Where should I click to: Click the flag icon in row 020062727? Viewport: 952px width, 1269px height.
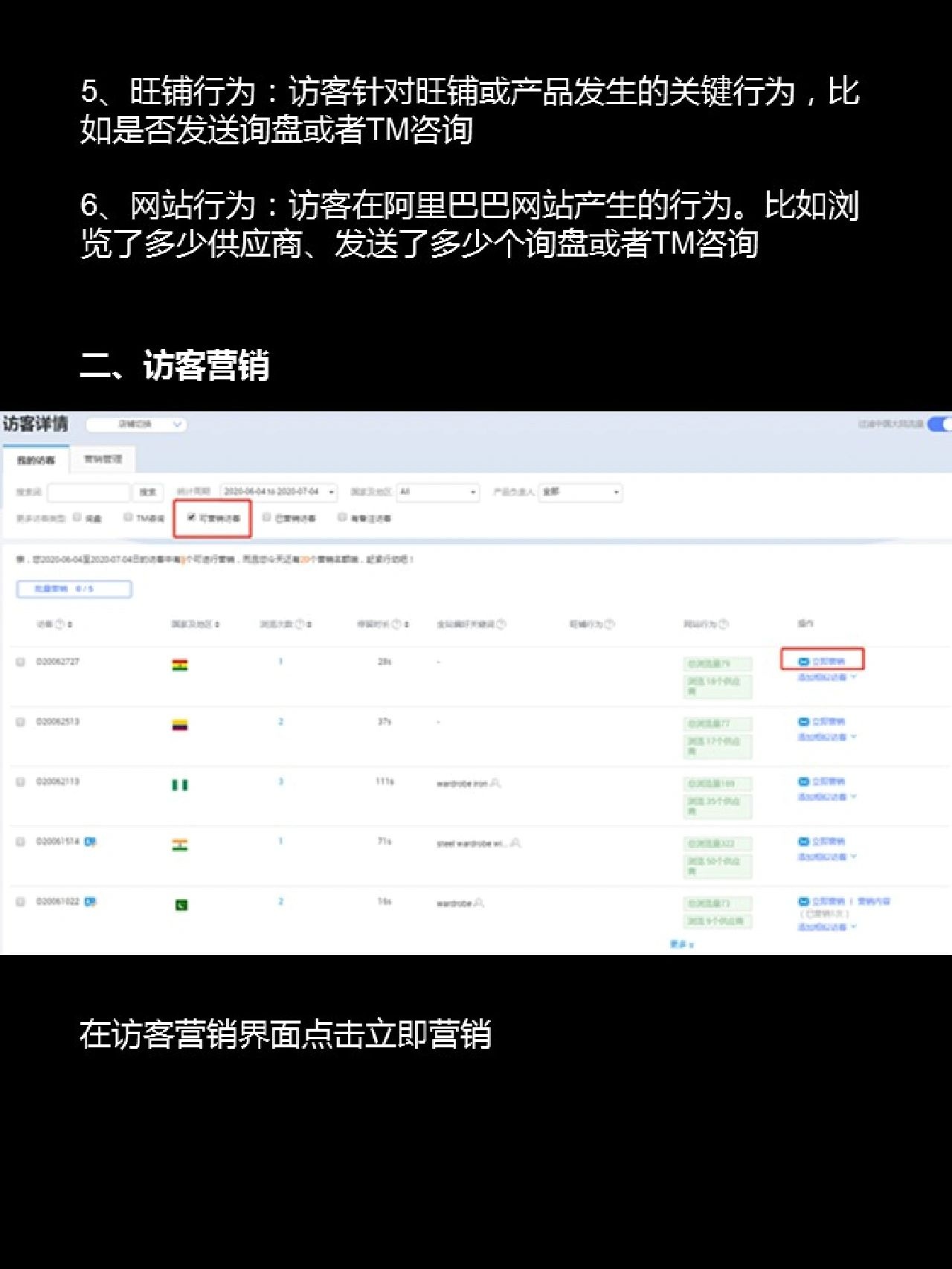pos(180,664)
